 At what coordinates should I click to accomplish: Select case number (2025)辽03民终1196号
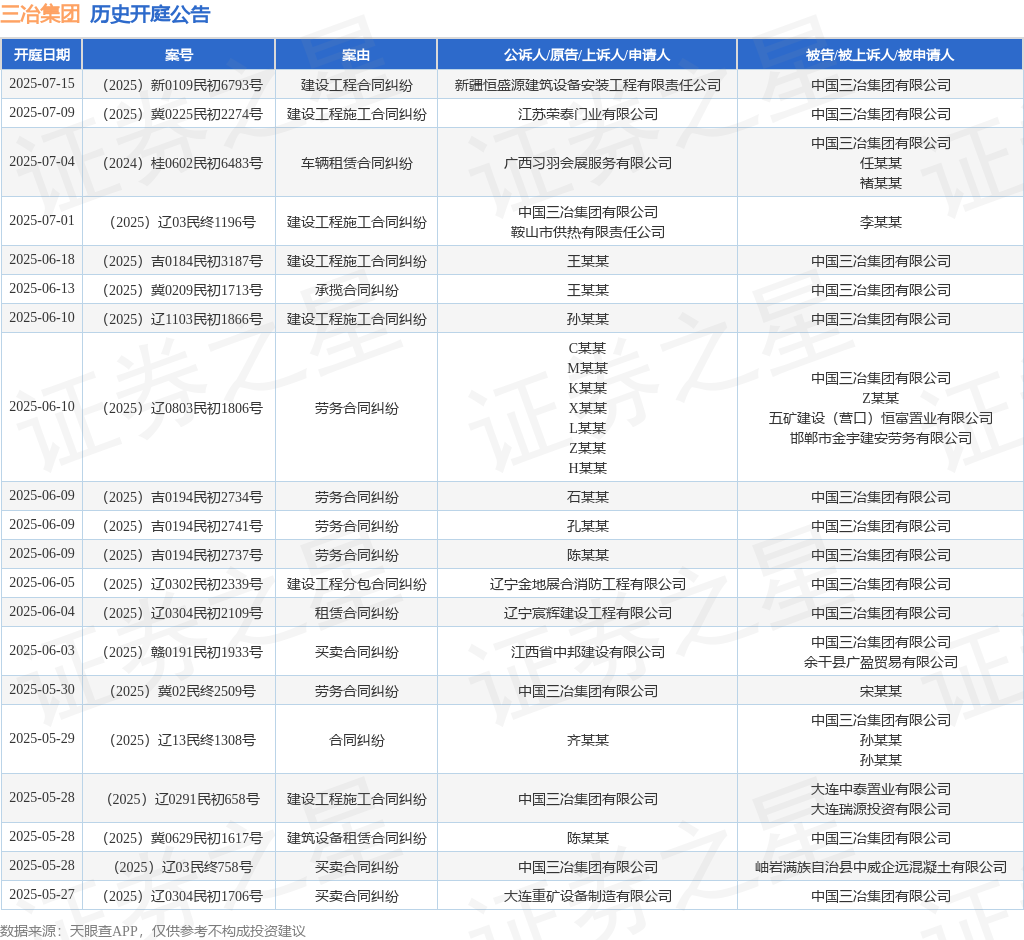point(179,222)
